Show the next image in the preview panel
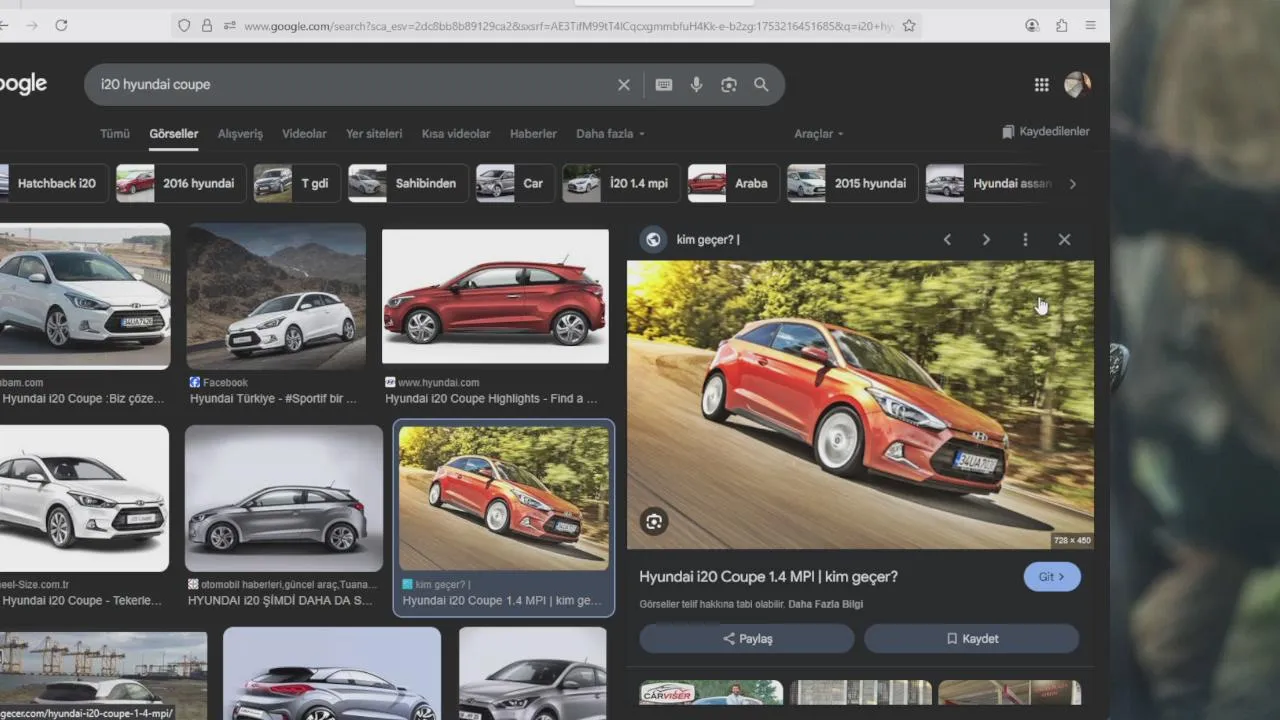This screenshot has height=720, width=1280. pos(986,240)
